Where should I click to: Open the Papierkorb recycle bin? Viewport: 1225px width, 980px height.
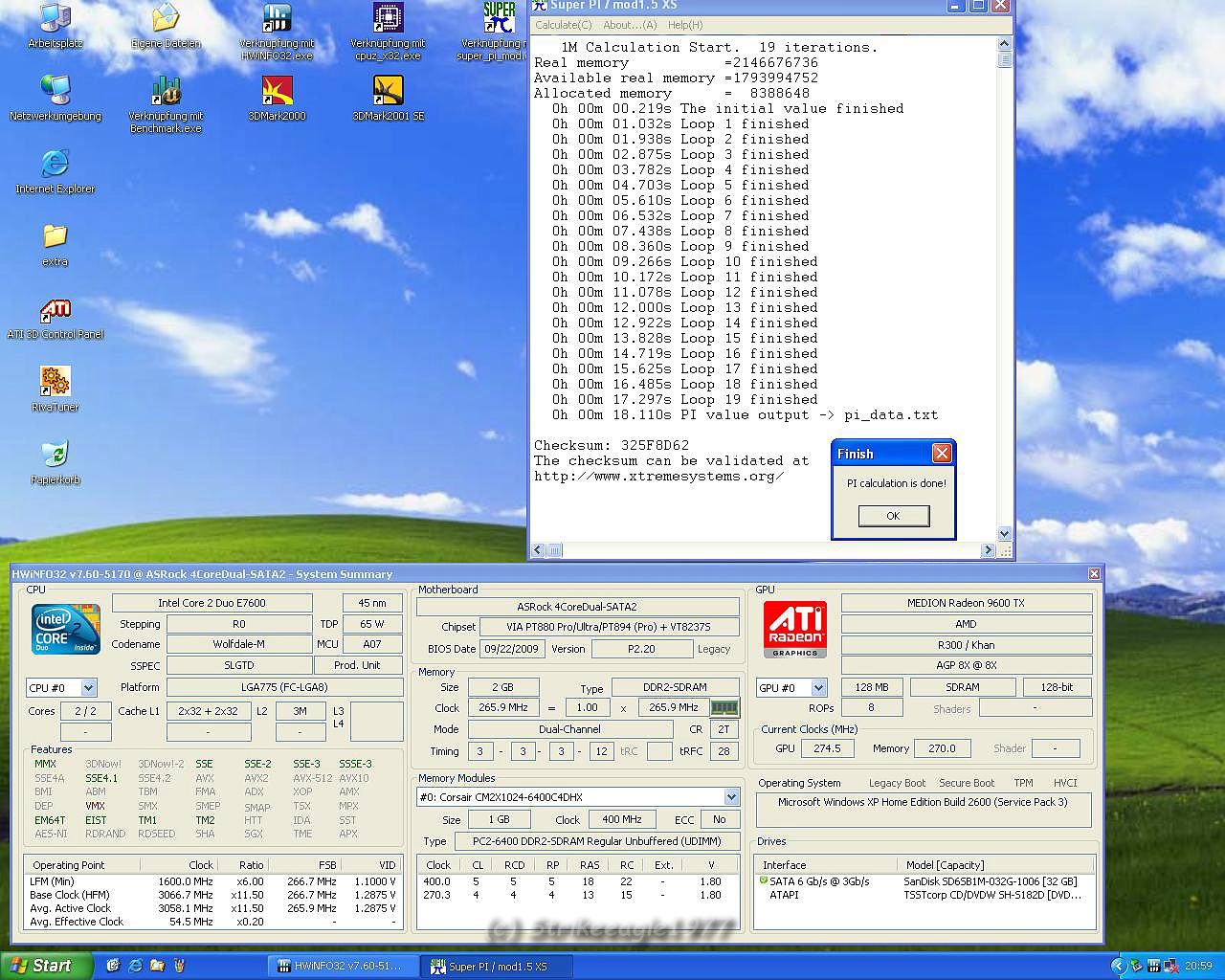(x=55, y=456)
